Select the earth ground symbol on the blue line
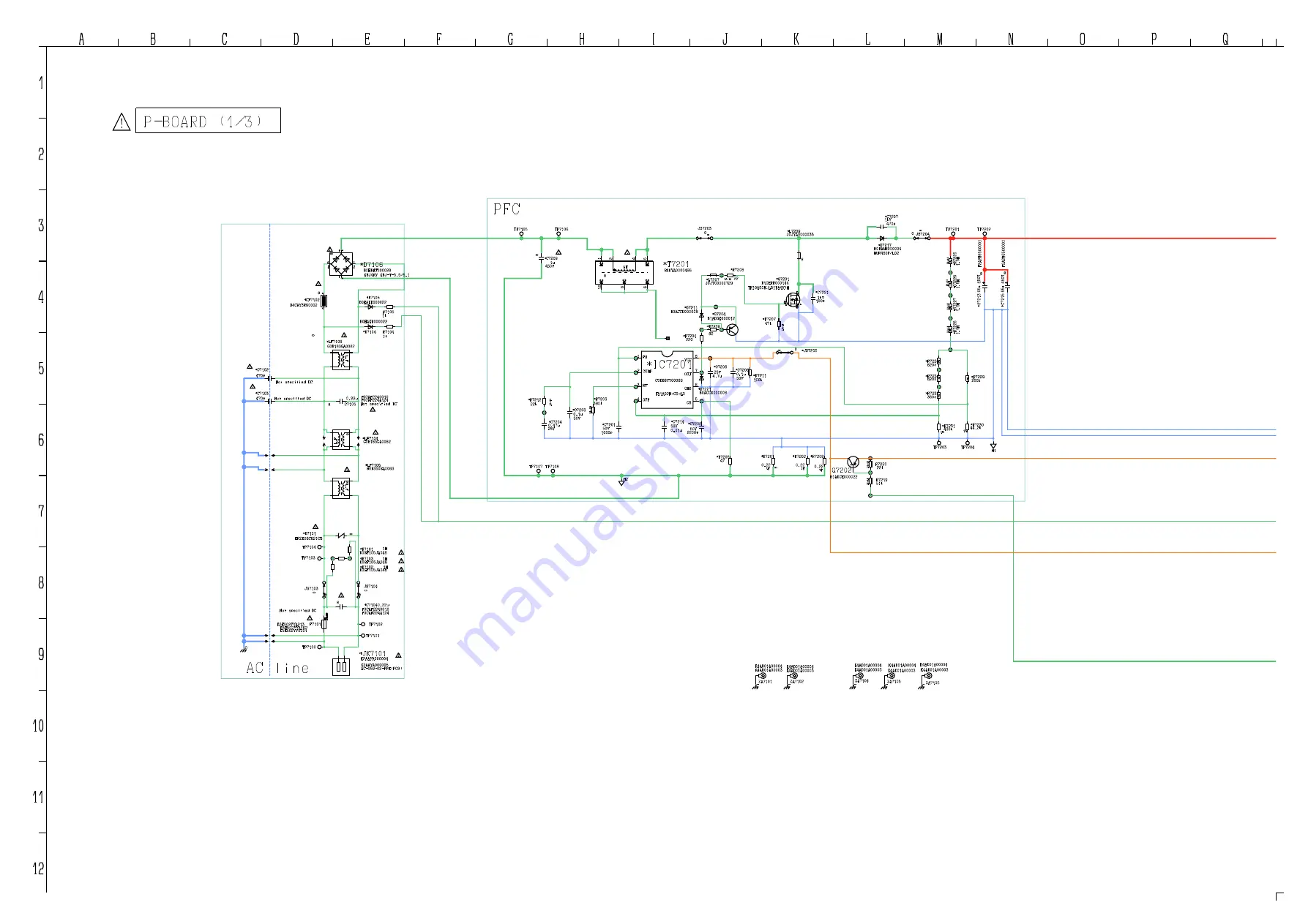Viewport: 1308px width, 924px height. click(244, 649)
